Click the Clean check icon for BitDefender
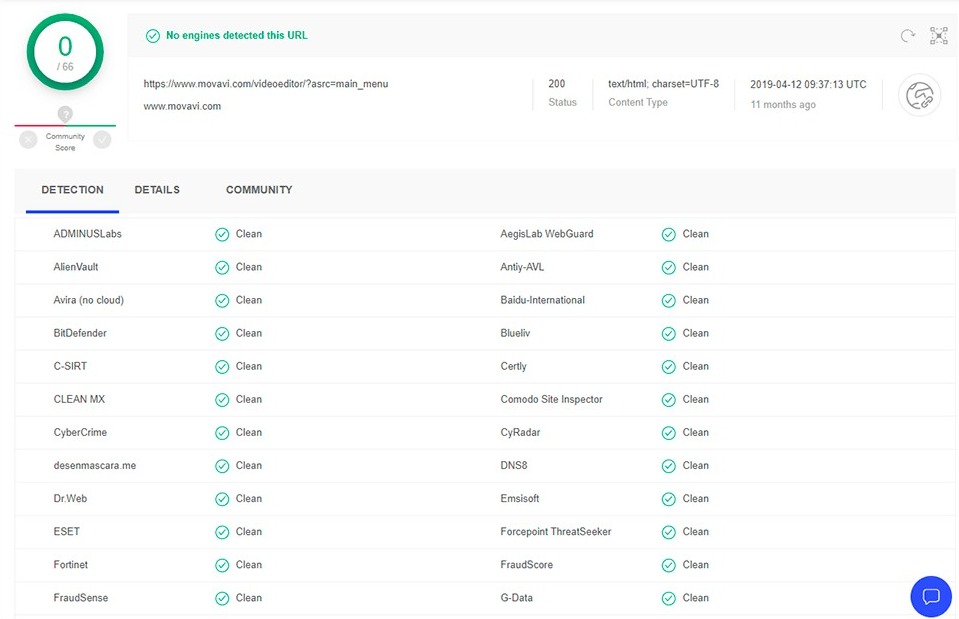Viewport: 959px width, 619px height. 222,333
